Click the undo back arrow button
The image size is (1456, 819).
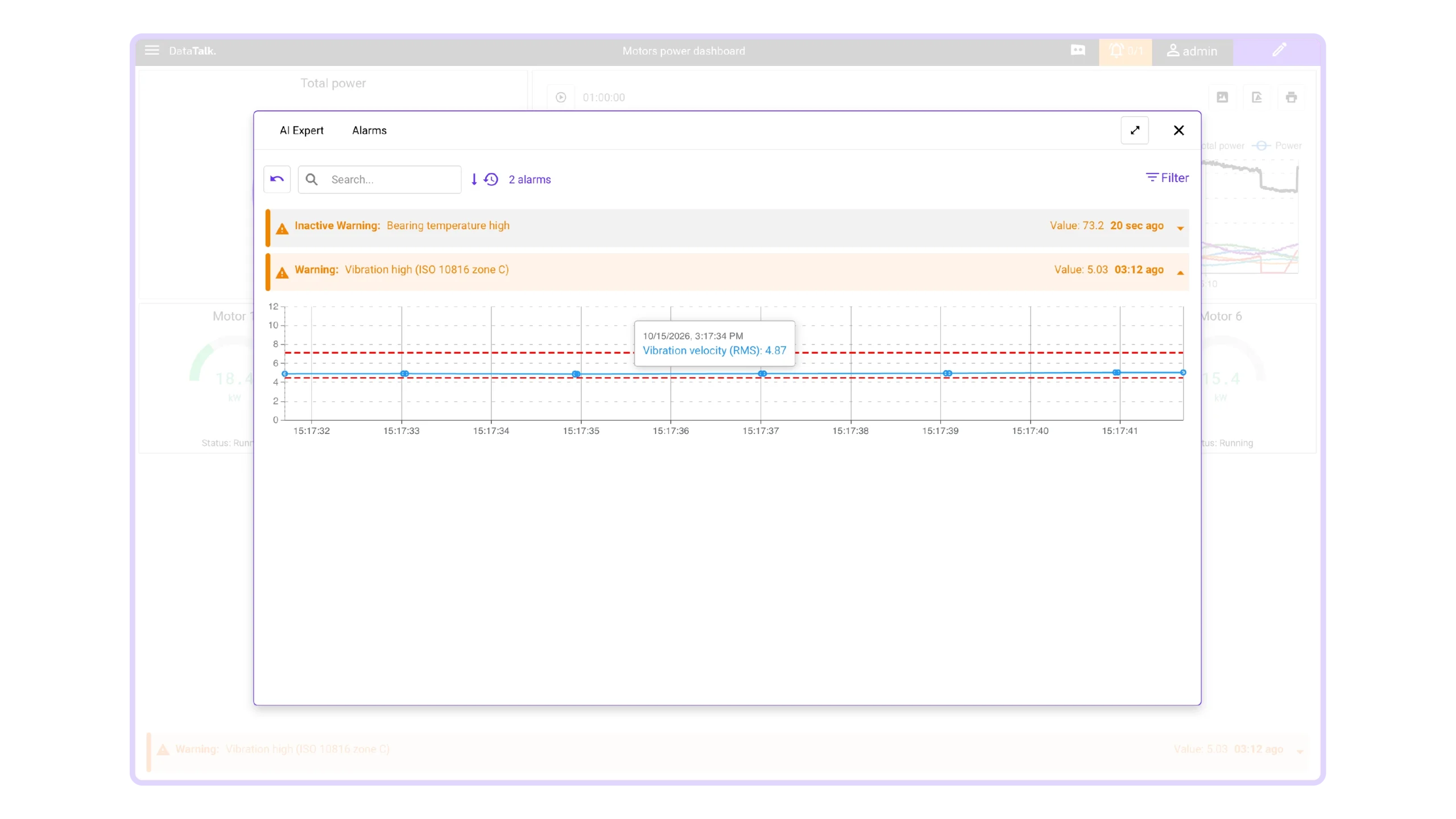click(x=277, y=179)
